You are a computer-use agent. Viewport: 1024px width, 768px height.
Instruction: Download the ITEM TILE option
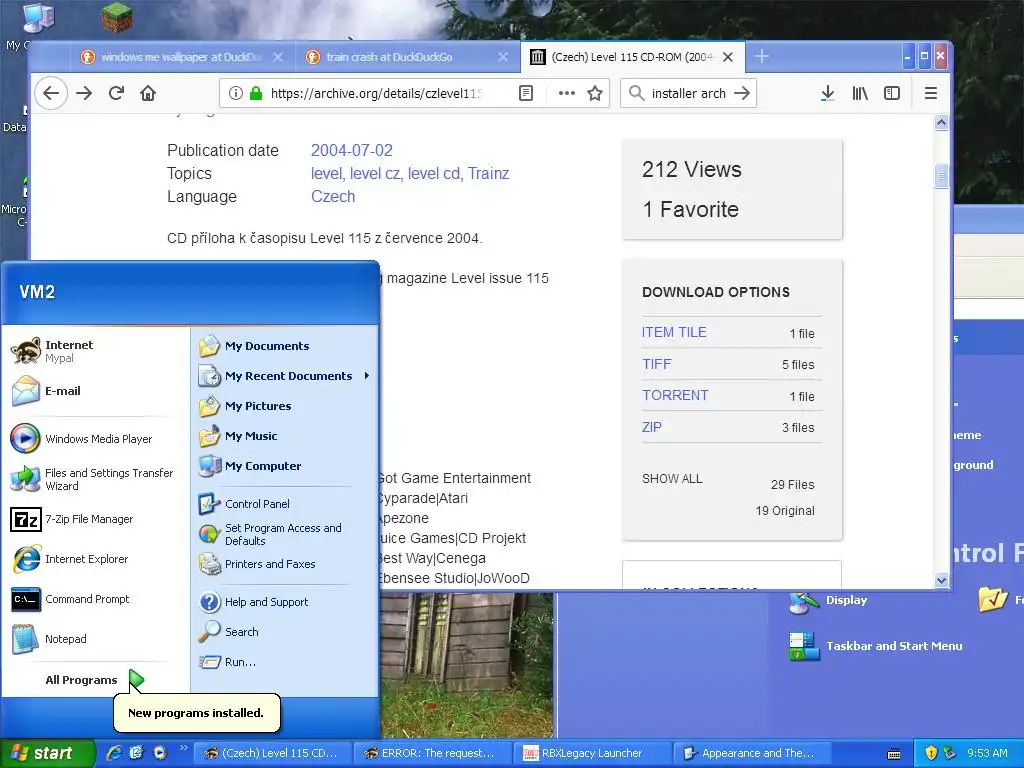pyautogui.click(x=674, y=332)
